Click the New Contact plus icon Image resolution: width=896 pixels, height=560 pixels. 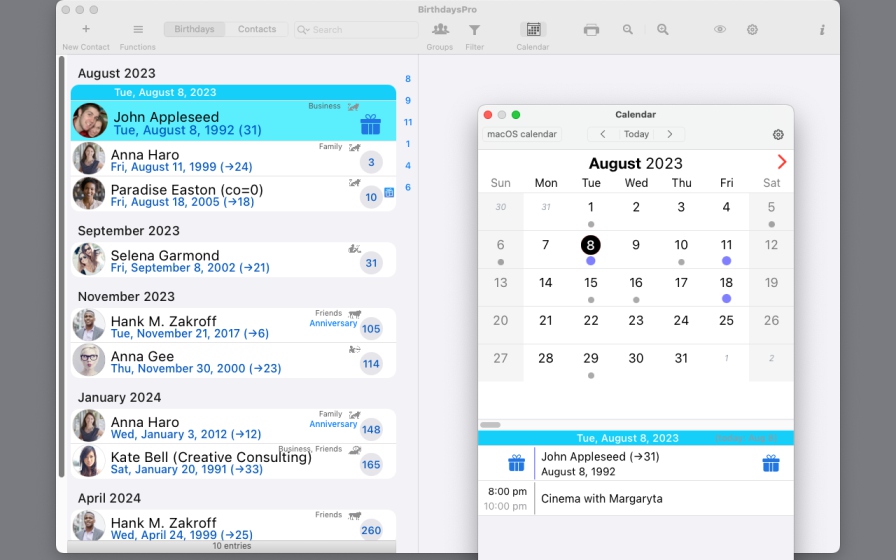click(x=86, y=29)
